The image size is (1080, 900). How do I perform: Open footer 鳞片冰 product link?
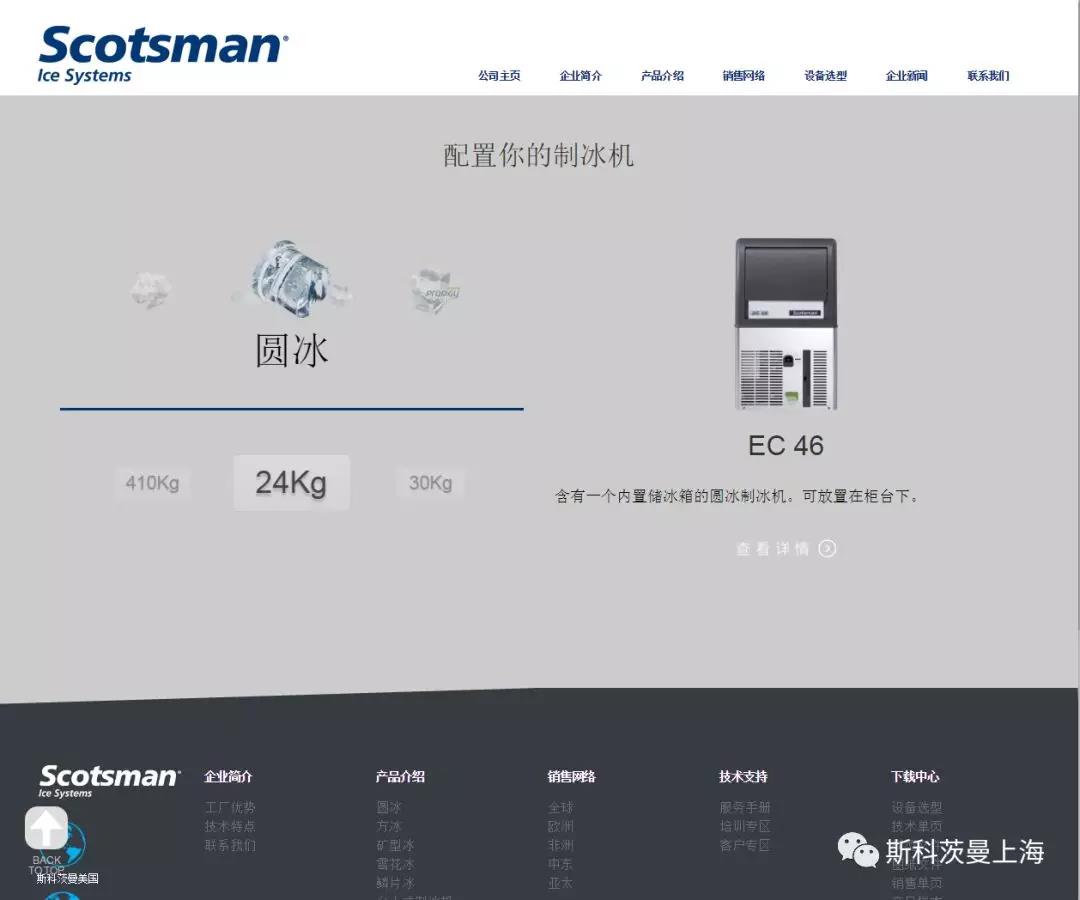395,883
